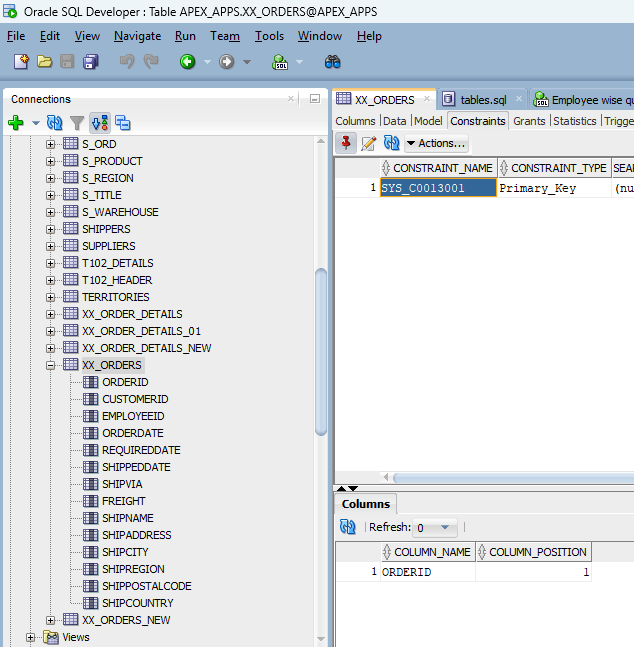Viewport: 634px width, 647px height.
Task: Open Employee wise query tab
Action: (x=583, y=100)
